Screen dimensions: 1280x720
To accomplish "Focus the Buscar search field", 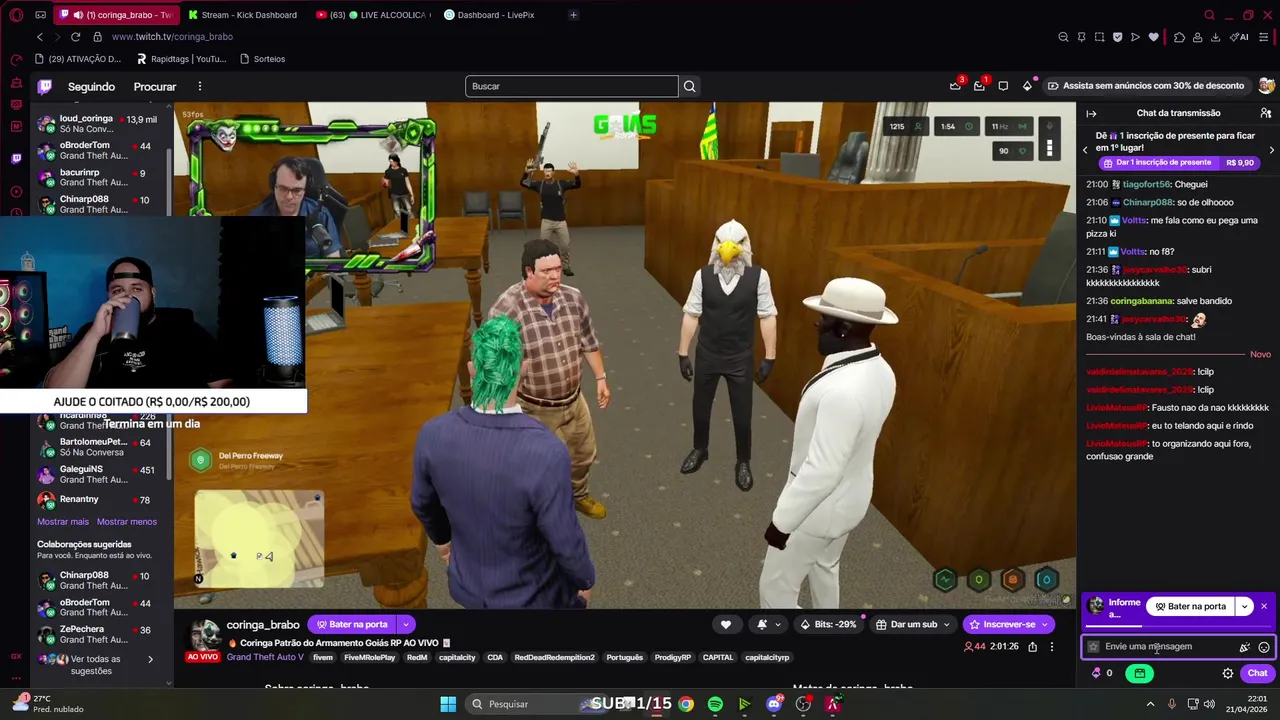I will (571, 86).
